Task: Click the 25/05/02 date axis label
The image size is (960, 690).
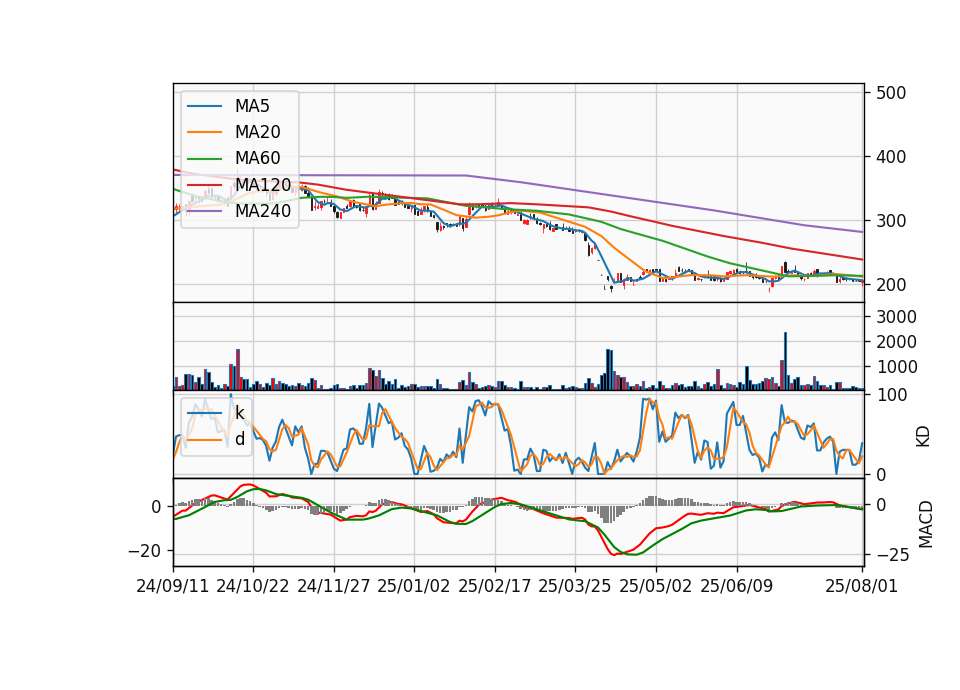Action: pos(656,586)
